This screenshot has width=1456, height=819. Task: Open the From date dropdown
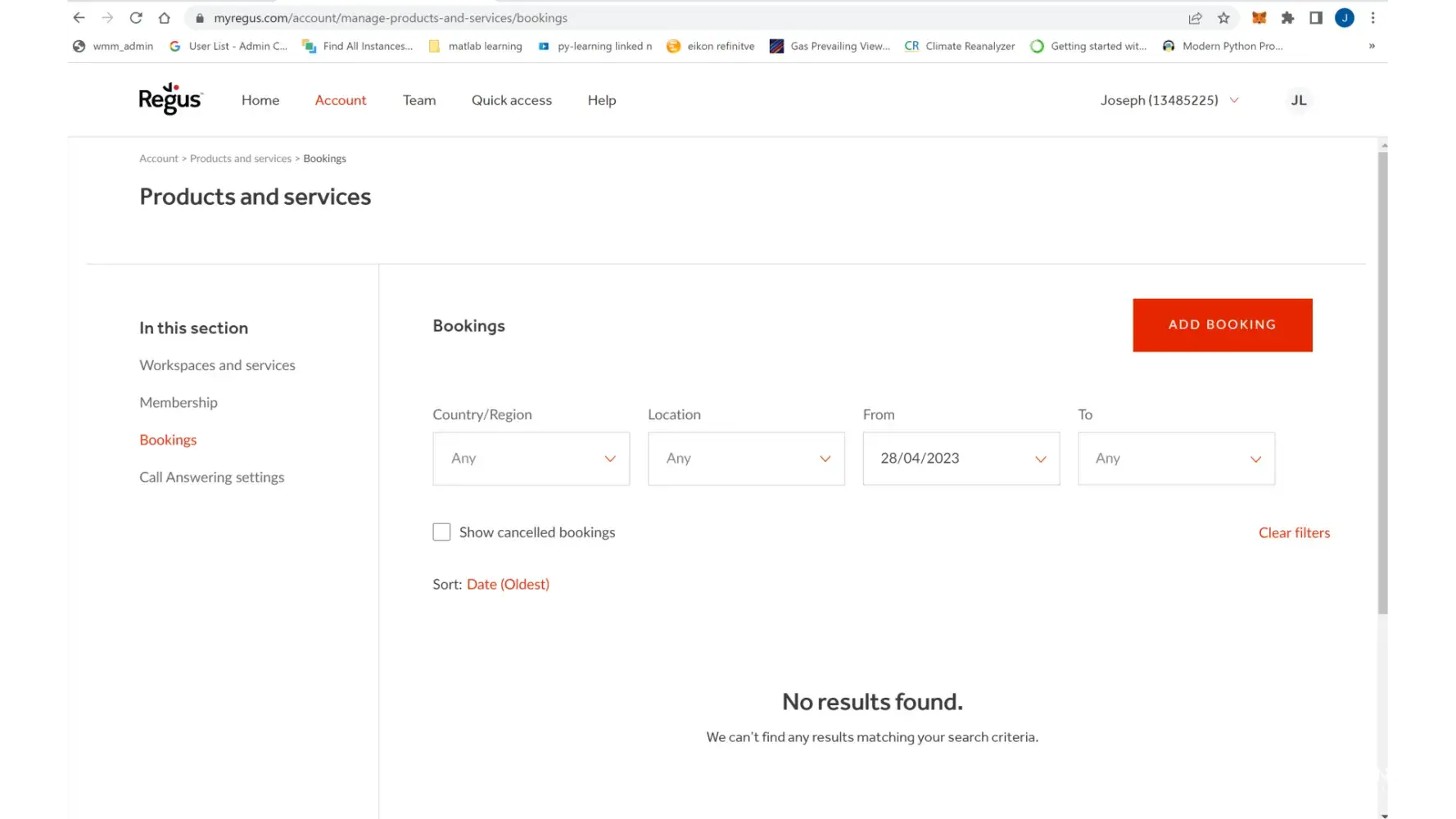[x=961, y=459]
